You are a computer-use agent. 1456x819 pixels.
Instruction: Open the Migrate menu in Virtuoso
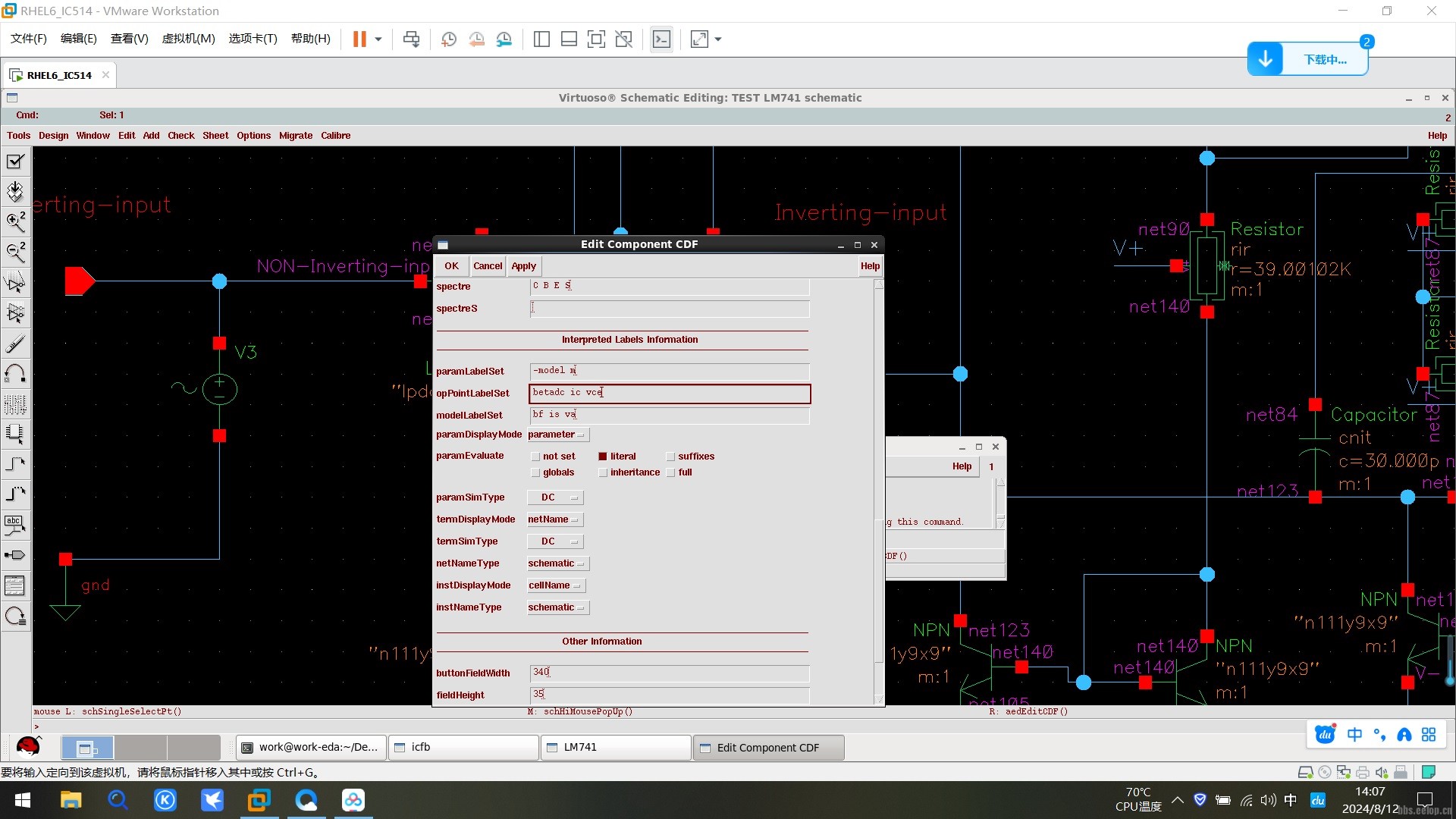pyautogui.click(x=296, y=136)
